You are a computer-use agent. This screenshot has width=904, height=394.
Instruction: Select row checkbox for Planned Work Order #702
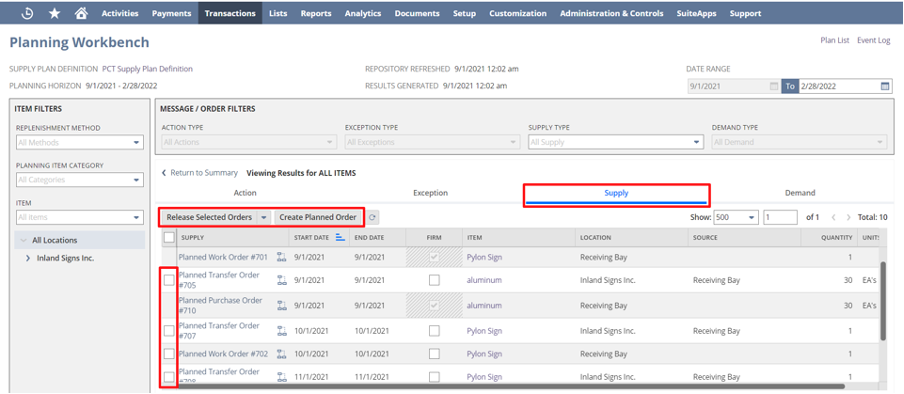pos(169,354)
